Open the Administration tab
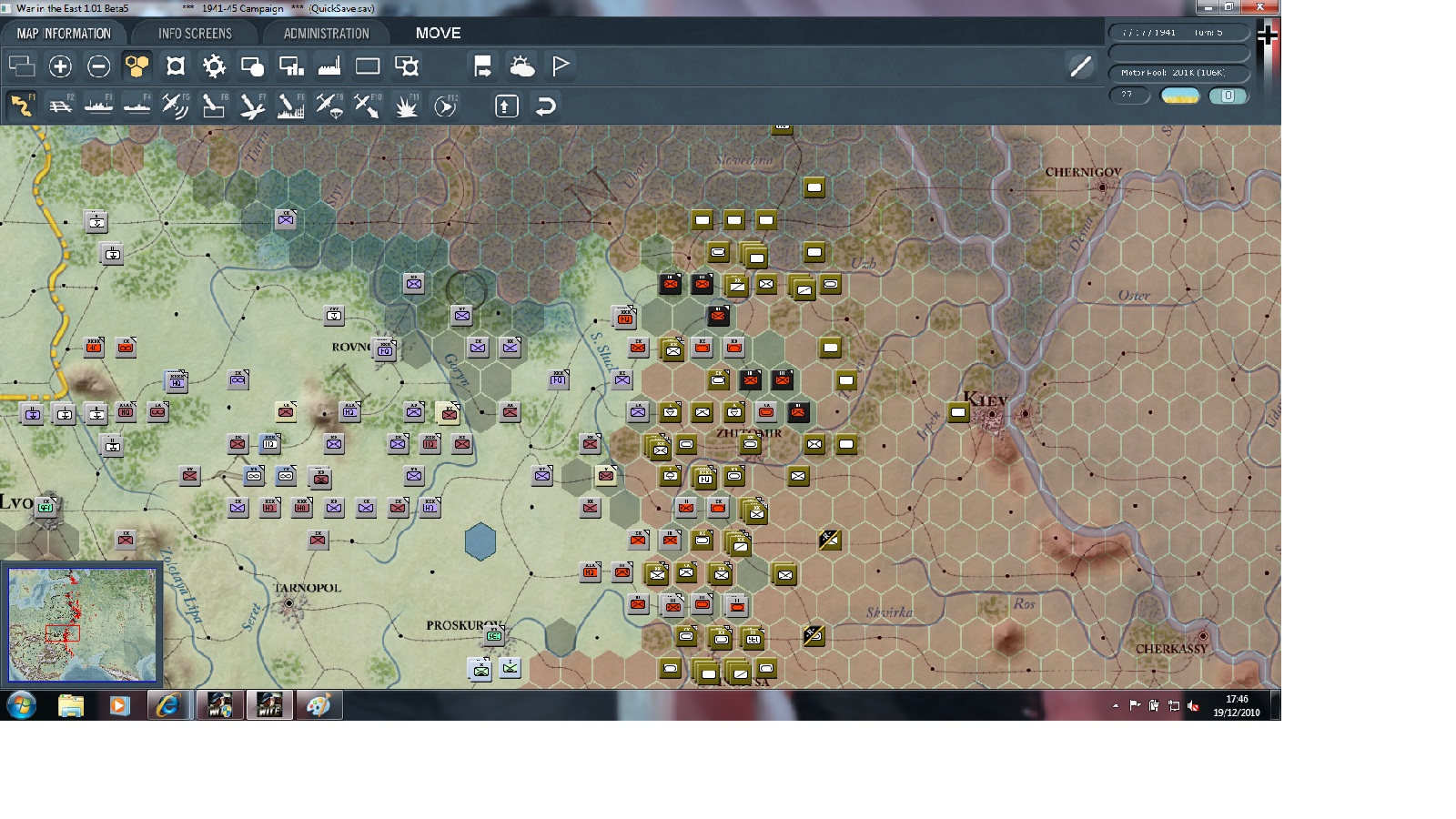This screenshot has width=1456, height=819. click(x=326, y=34)
